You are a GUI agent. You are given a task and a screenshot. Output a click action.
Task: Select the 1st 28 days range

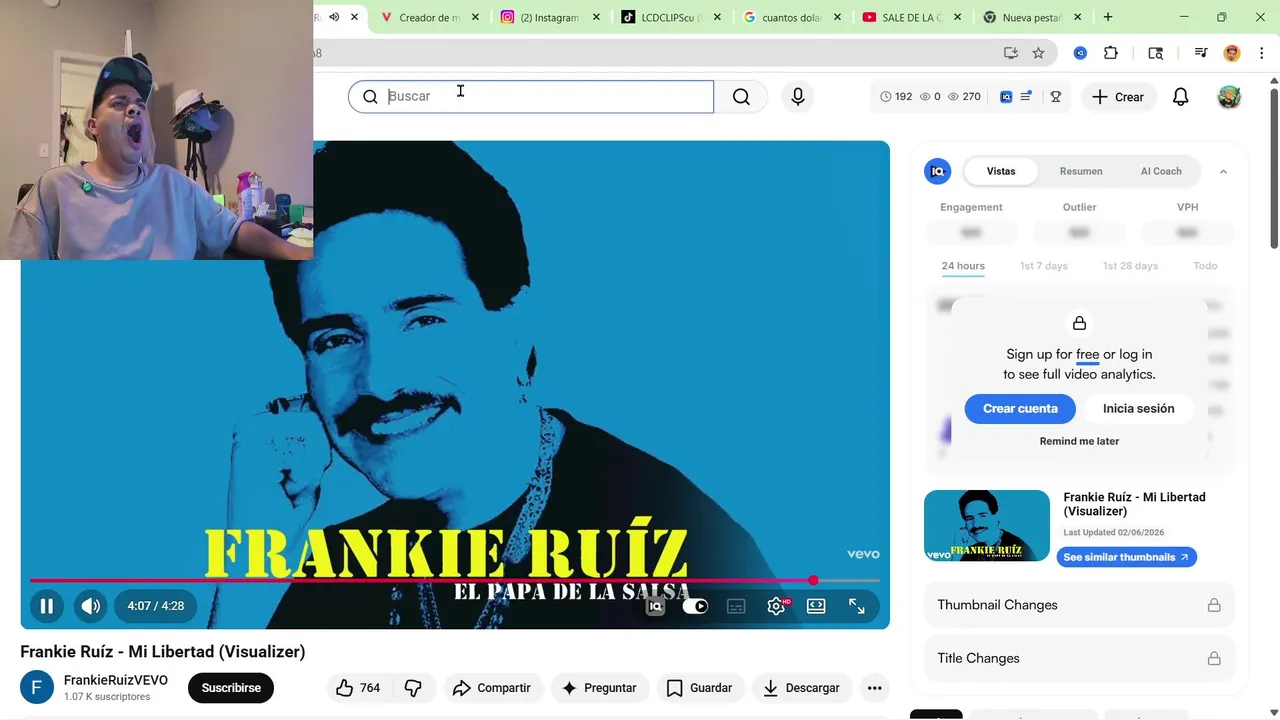(x=1130, y=266)
